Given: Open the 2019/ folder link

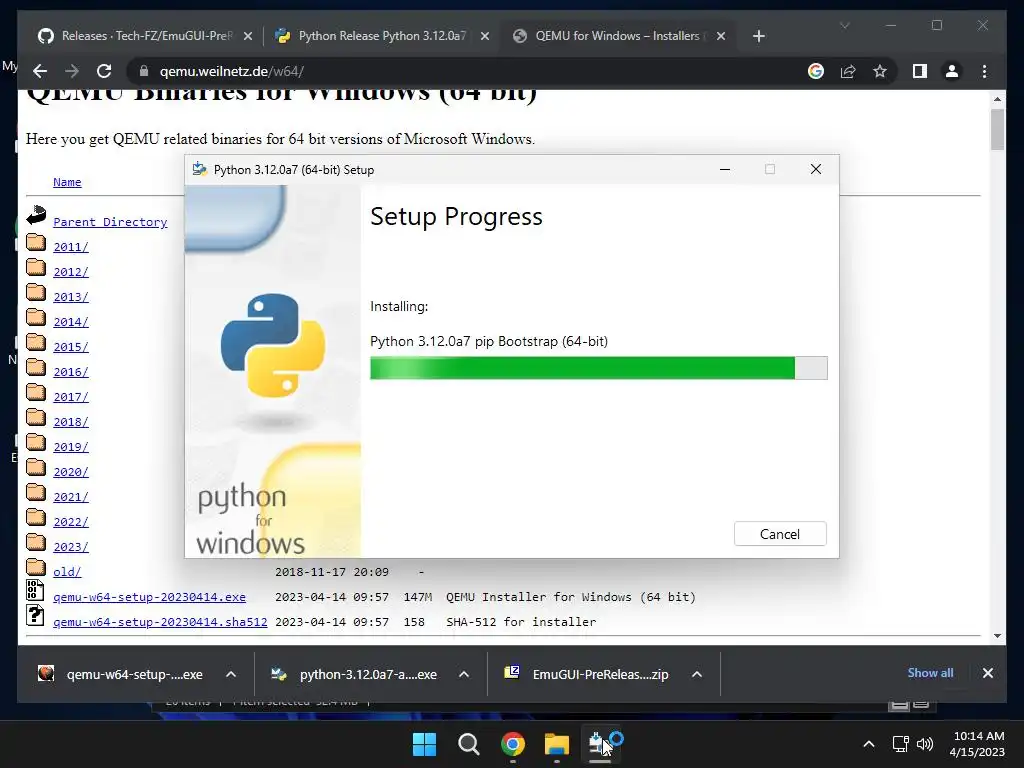Looking at the screenshot, I should (x=71, y=447).
